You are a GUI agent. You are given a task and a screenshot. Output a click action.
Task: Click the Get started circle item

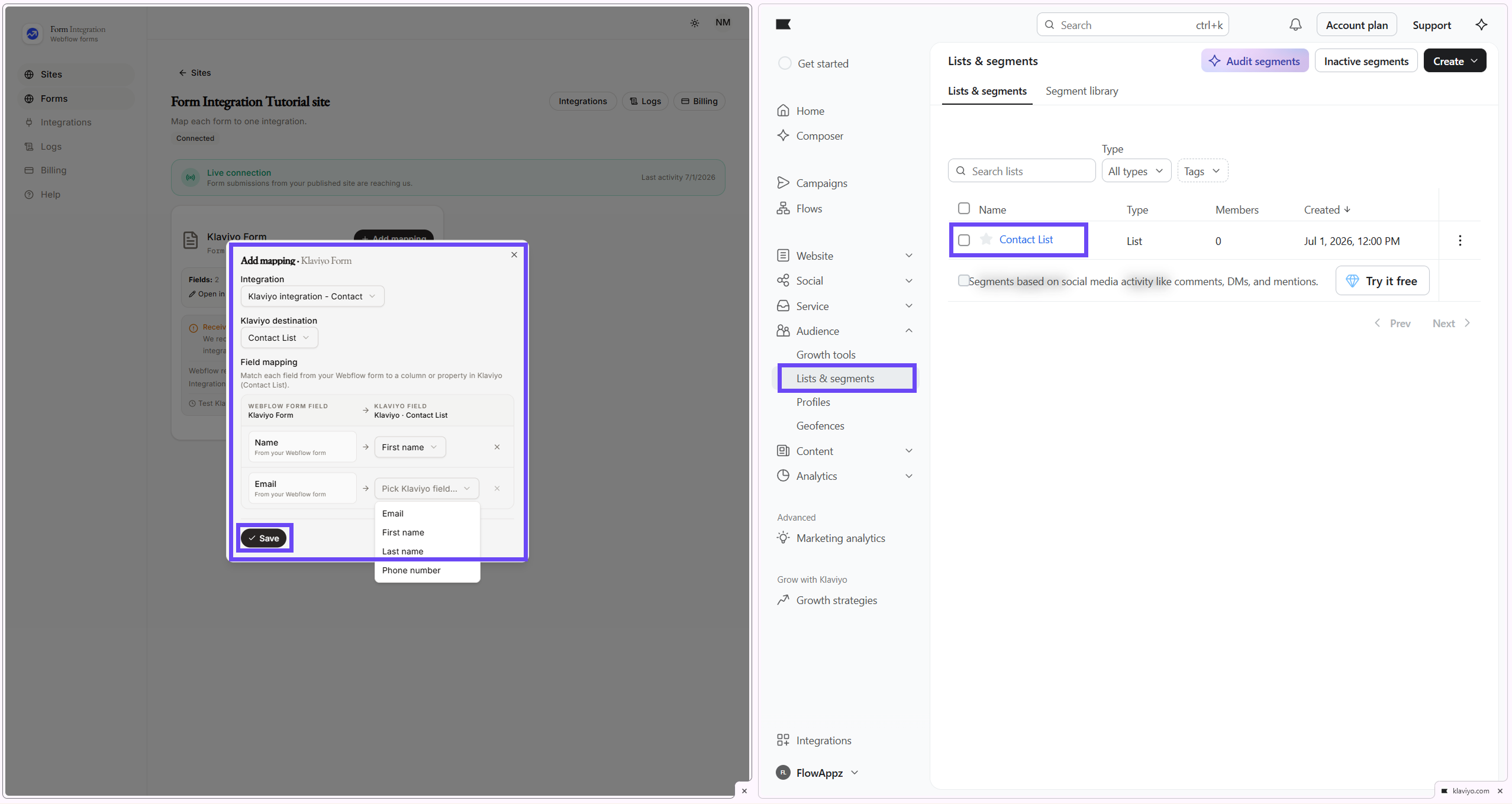[813, 63]
